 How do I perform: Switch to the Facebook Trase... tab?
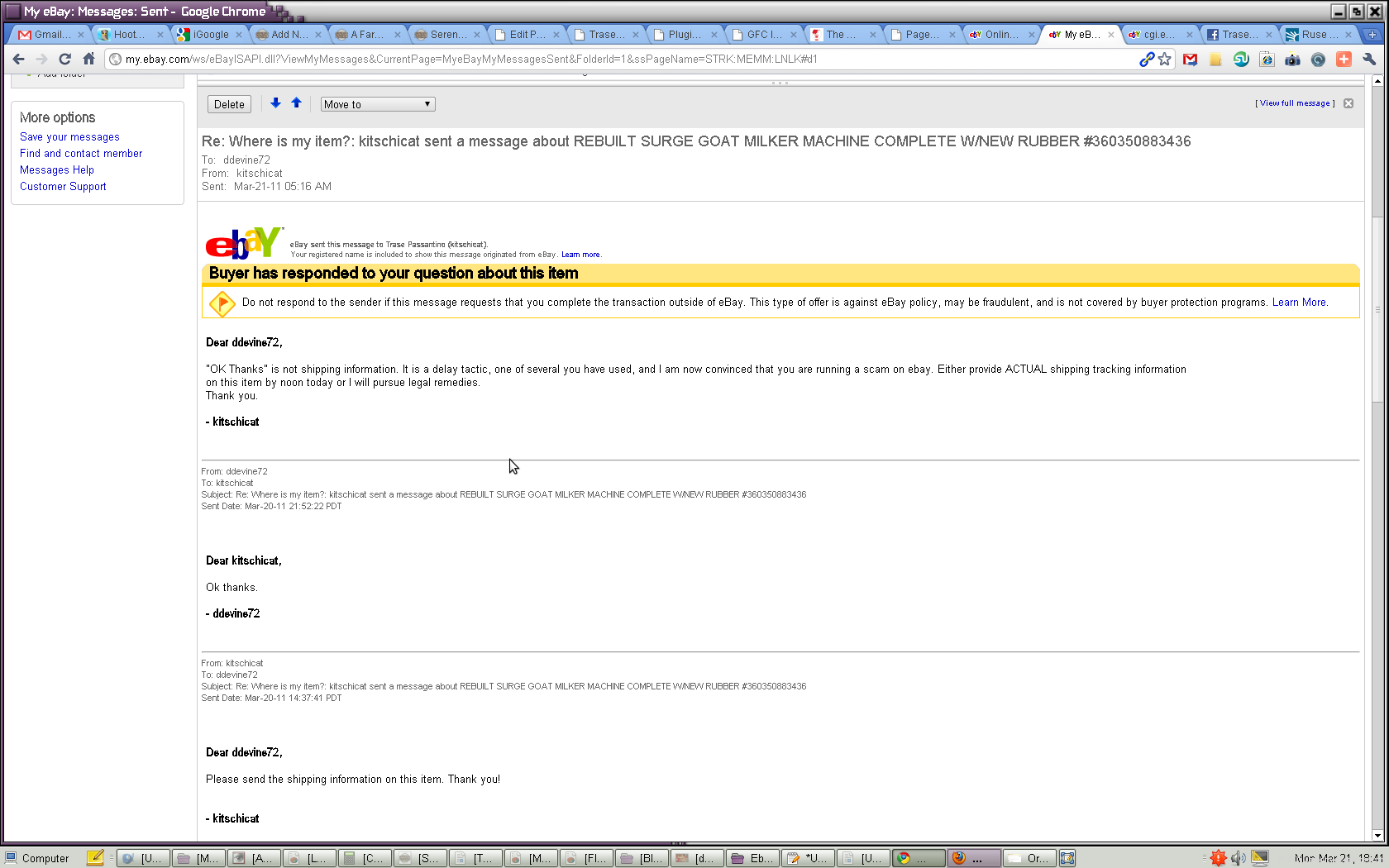(x=1240, y=35)
